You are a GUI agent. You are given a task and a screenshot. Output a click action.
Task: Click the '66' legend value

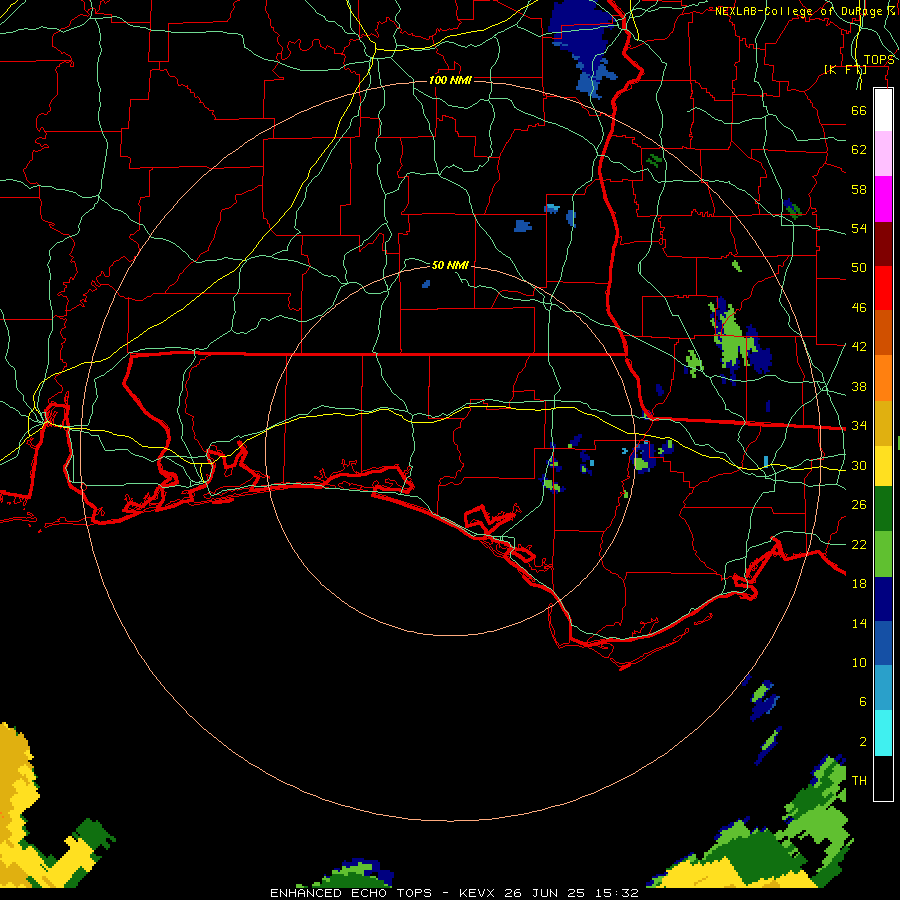(859, 110)
